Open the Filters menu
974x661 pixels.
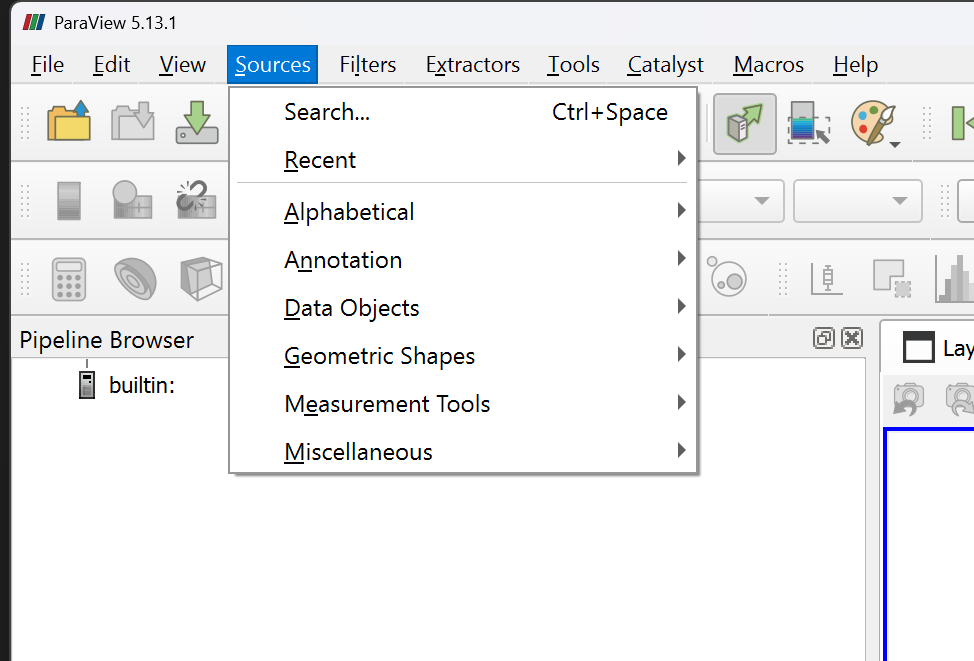pos(367,65)
